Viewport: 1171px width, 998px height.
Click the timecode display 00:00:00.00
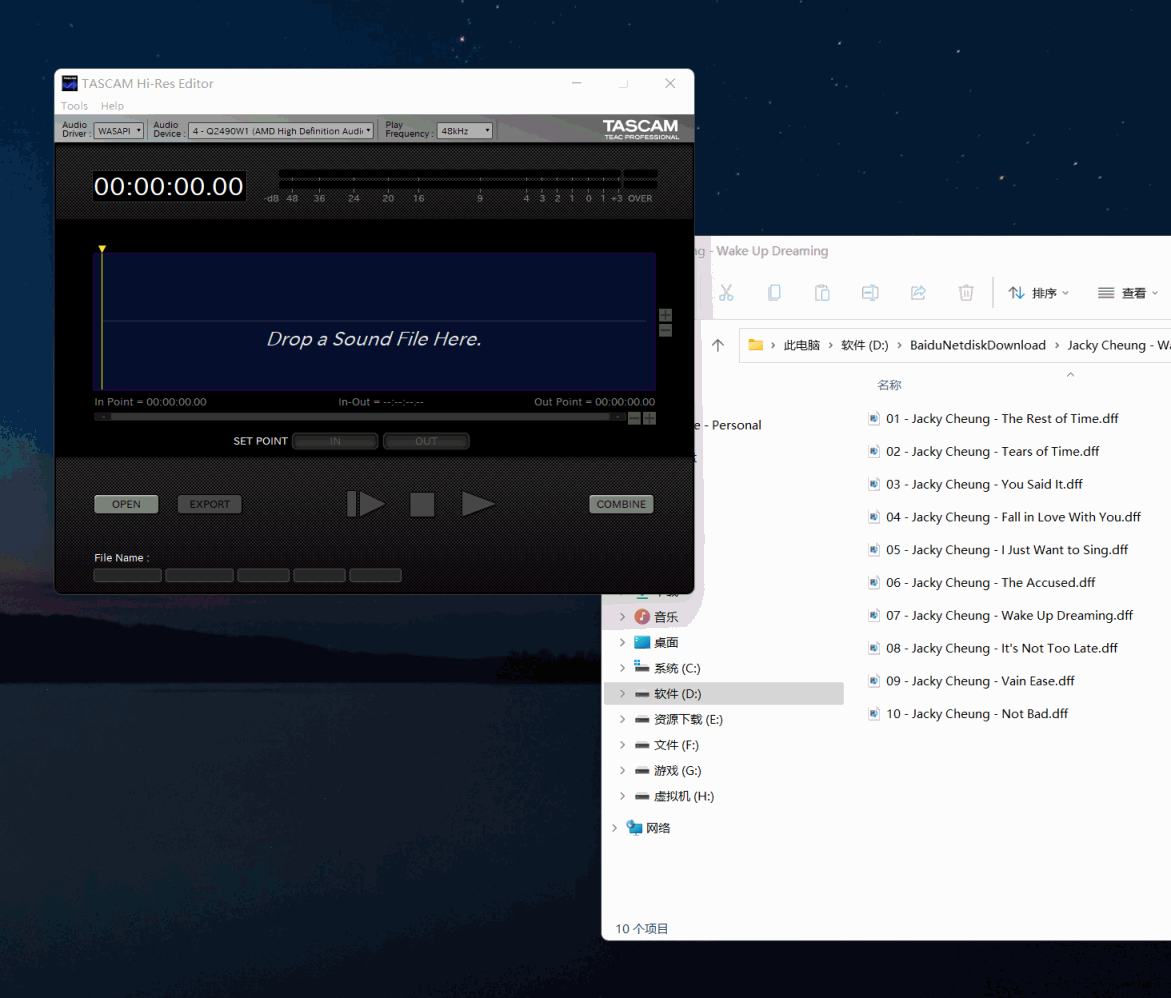[x=169, y=186]
